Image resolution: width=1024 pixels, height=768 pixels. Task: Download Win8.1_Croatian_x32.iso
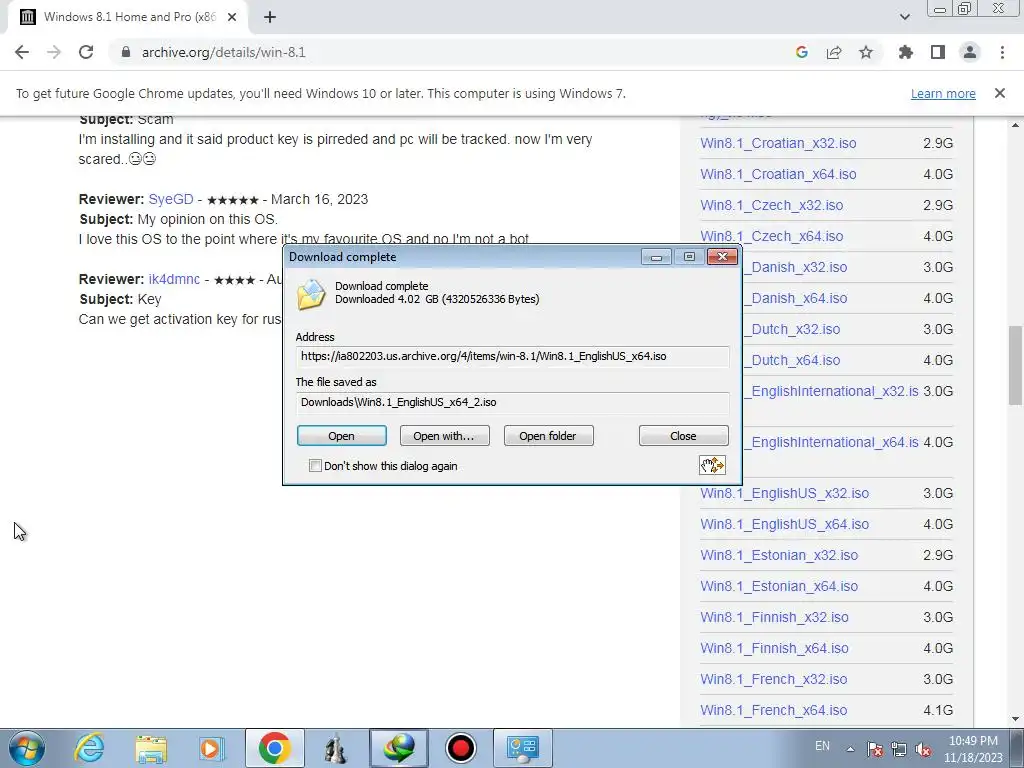coord(778,143)
